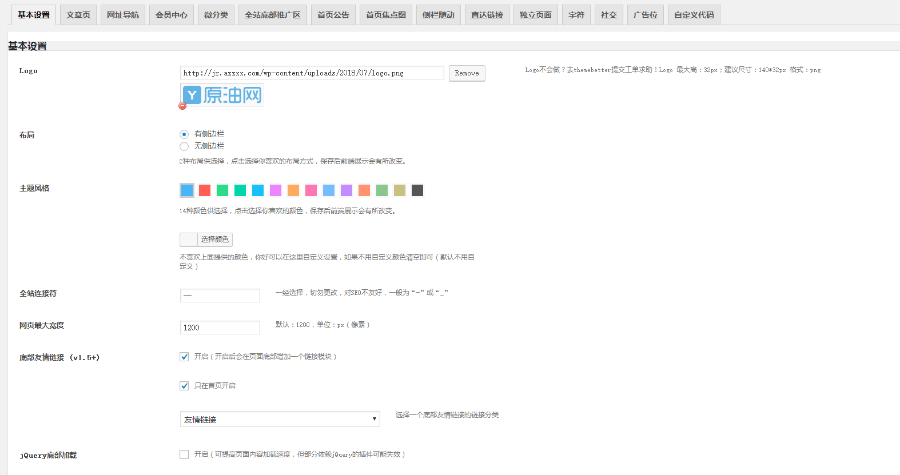Select 无侧边栏 layout option

coord(184,146)
